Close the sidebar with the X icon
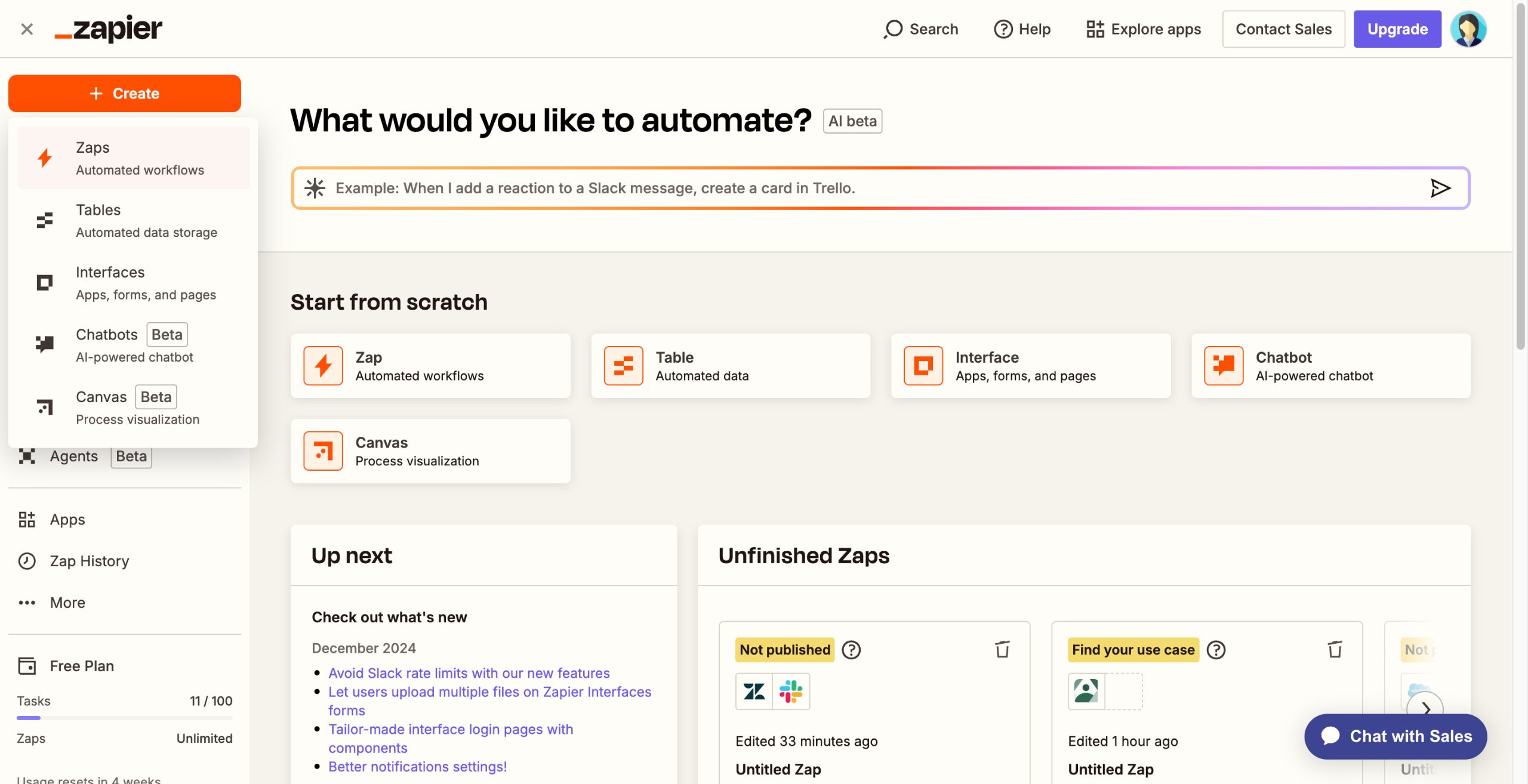Screen dimensions: 1528x784 [27, 29]
